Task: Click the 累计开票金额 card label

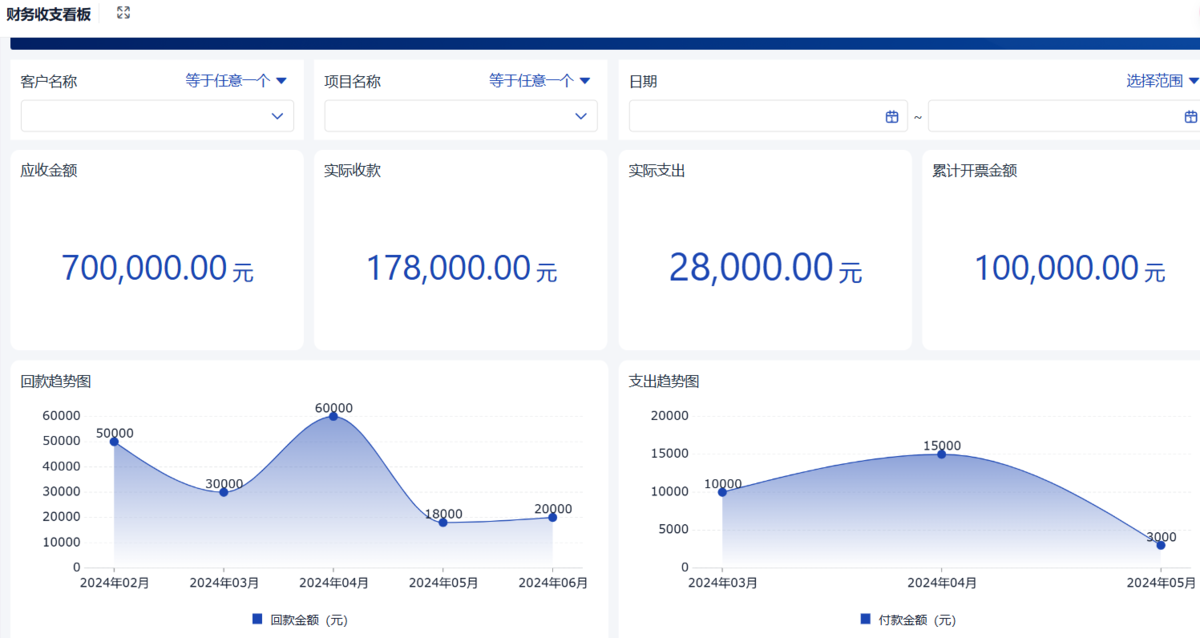Action: [975, 171]
